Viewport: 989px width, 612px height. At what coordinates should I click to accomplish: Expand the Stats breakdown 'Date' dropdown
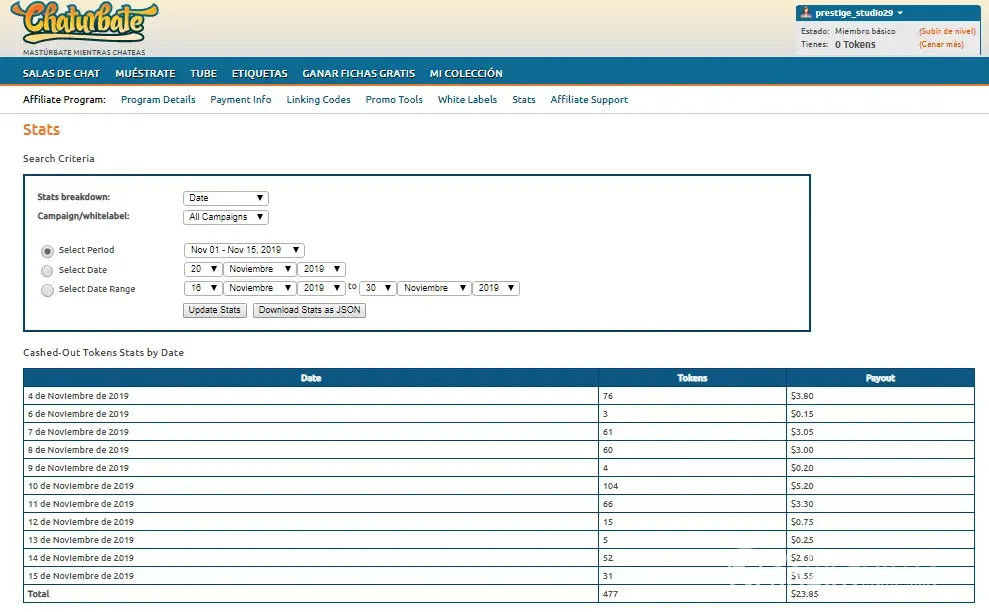(x=226, y=198)
